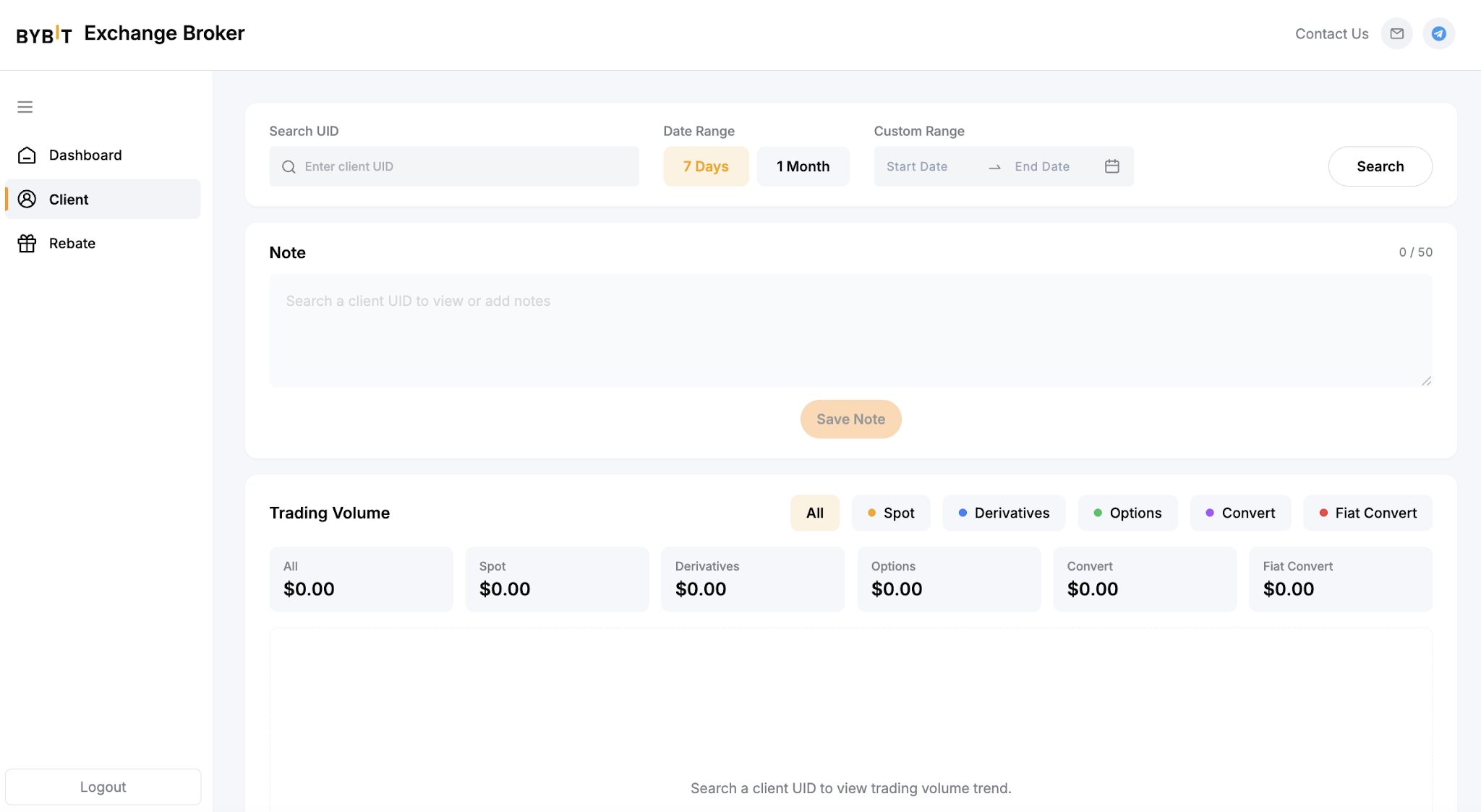Switch to the Derivatives volume filter
The width and height of the screenshot is (1481, 812).
click(1004, 513)
